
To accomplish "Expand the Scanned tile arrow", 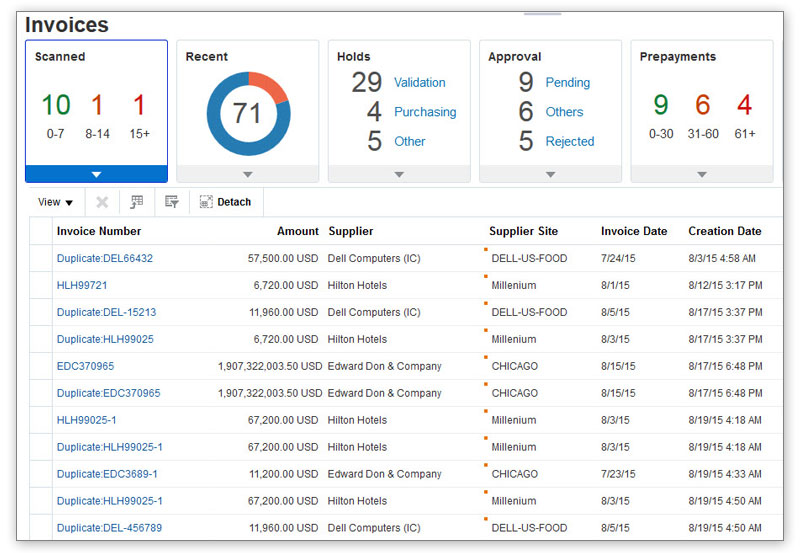I will click(x=96, y=174).
